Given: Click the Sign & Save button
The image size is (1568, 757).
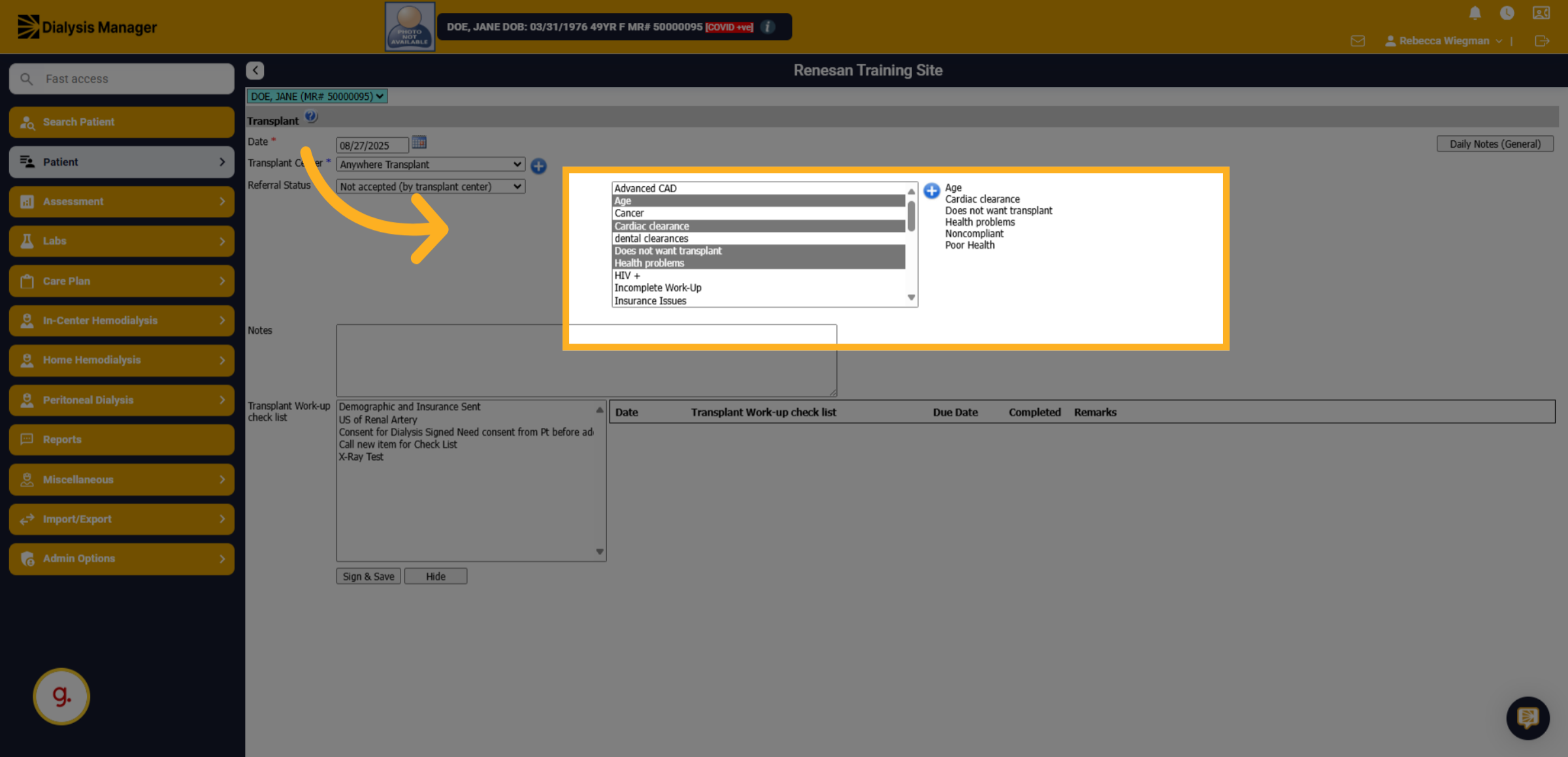Looking at the screenshot, I should [368, 576].
